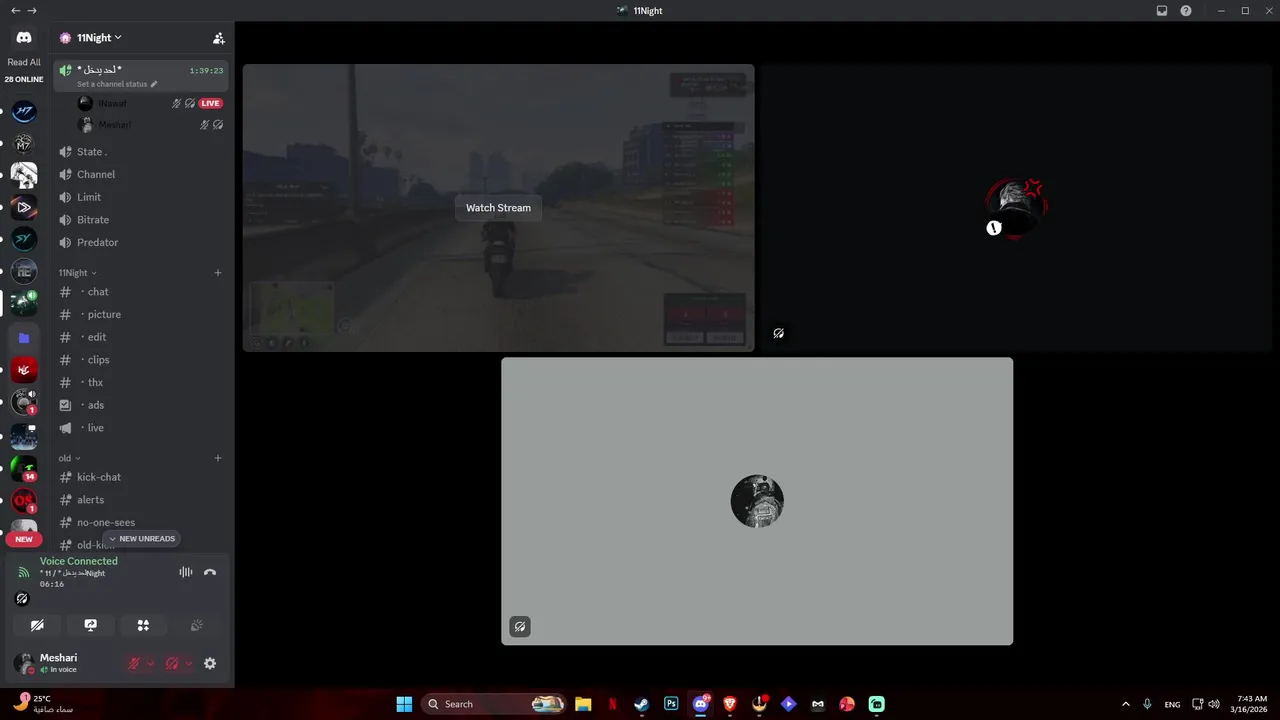Click the edit channel status pencil icon
Viewport: 1280px width, 720px height.
(154, 84)
